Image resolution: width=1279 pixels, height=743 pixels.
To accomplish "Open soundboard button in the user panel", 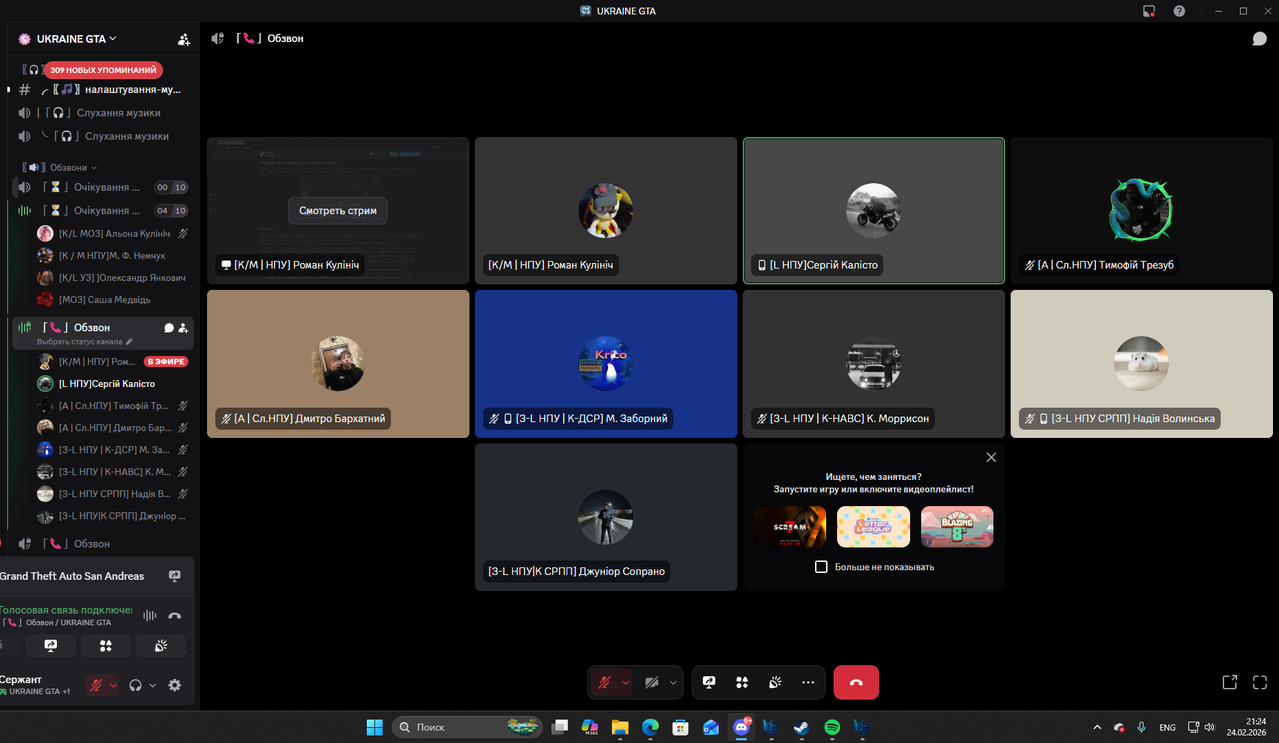I will point(161,646).
